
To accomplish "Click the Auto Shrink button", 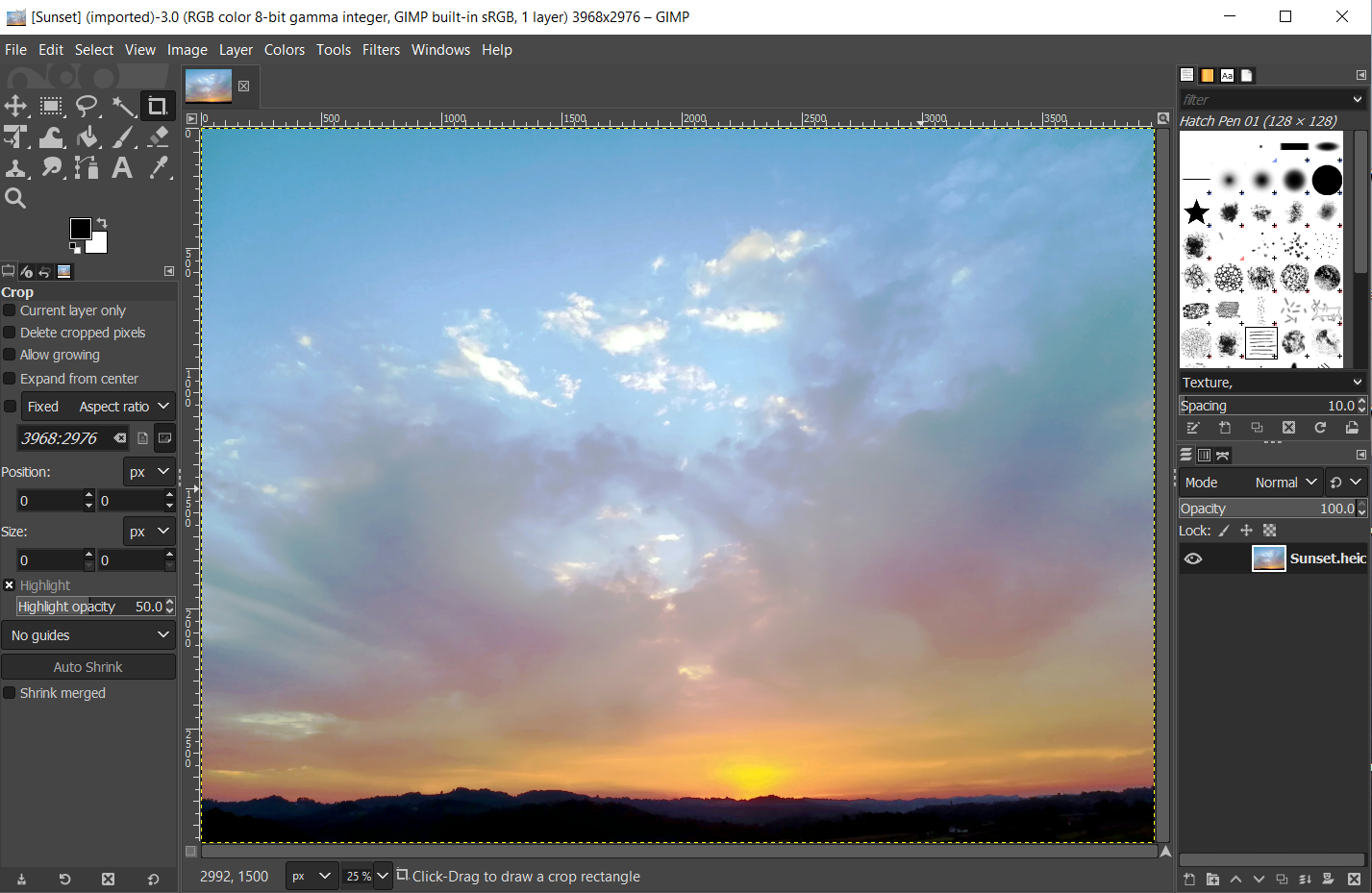I will pyautogui.click(x=88, y=667).
